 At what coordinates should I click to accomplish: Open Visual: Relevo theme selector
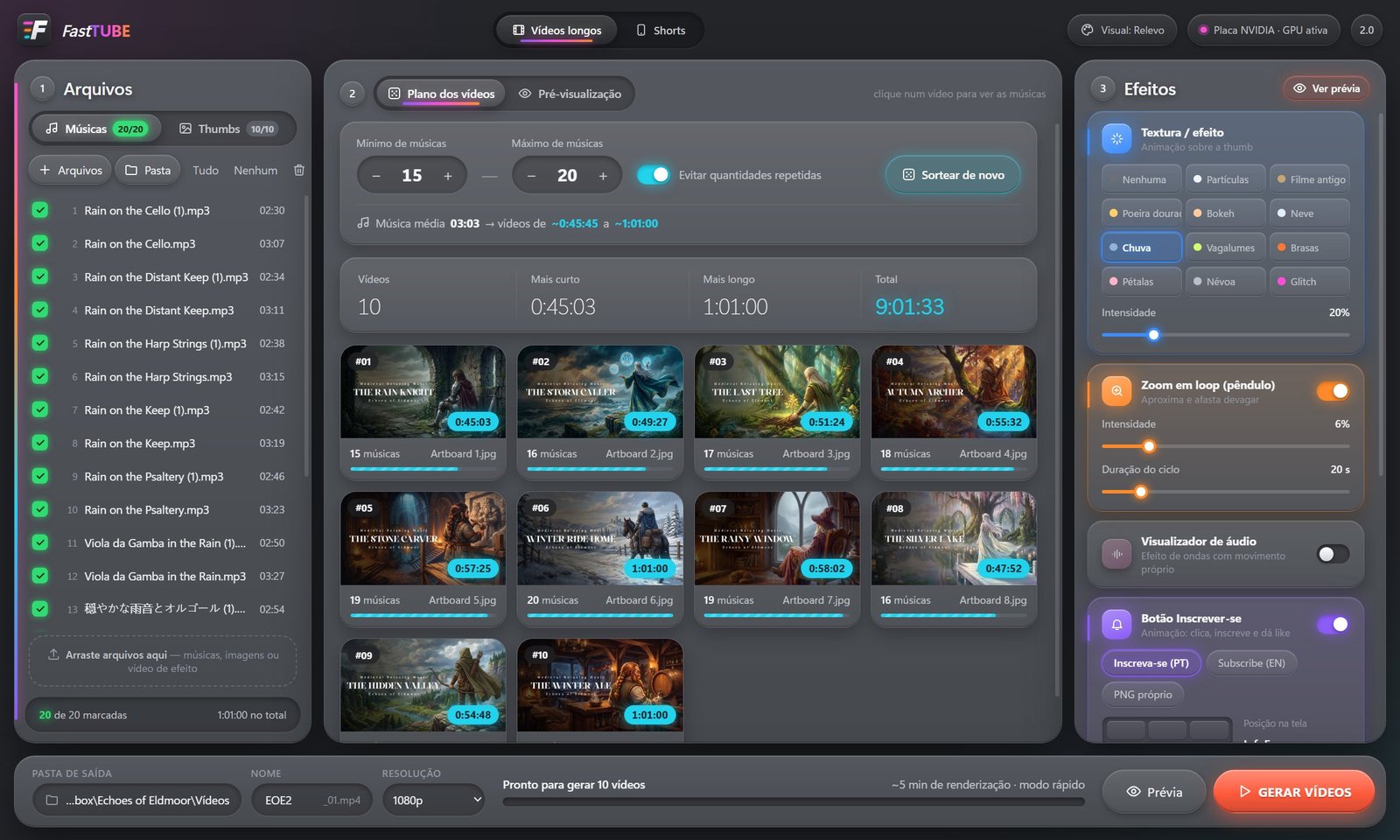coord(1123,30)
